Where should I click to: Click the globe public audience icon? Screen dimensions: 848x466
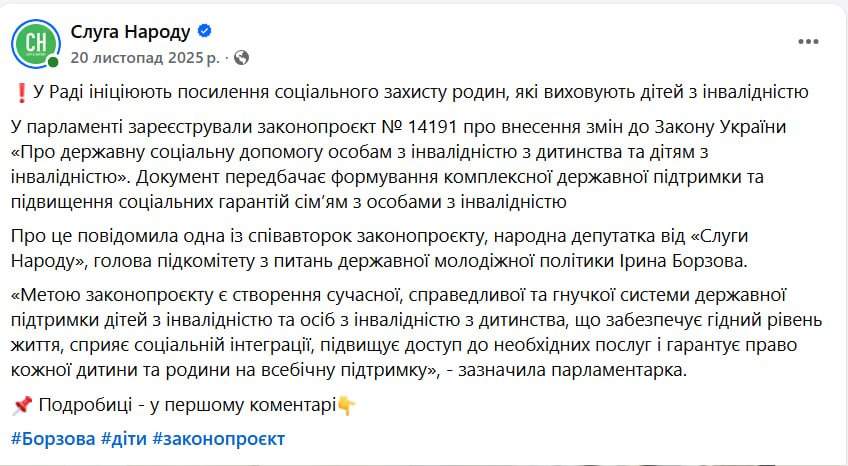[242, 57]
